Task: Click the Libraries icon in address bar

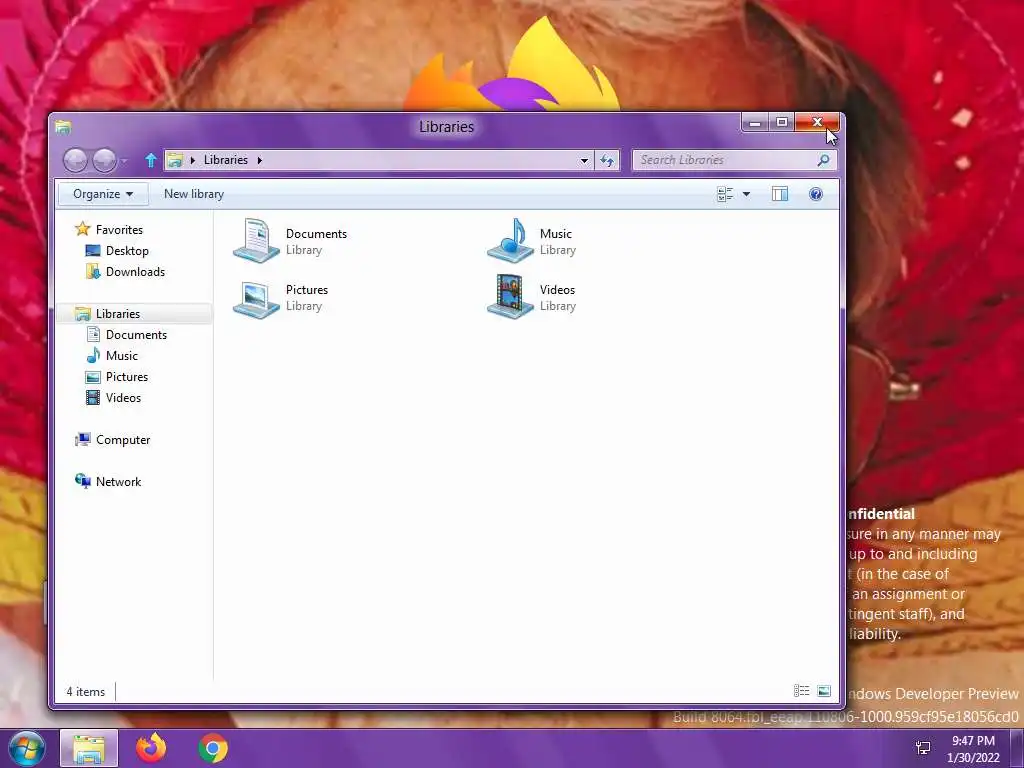Action: pos(175,160)
